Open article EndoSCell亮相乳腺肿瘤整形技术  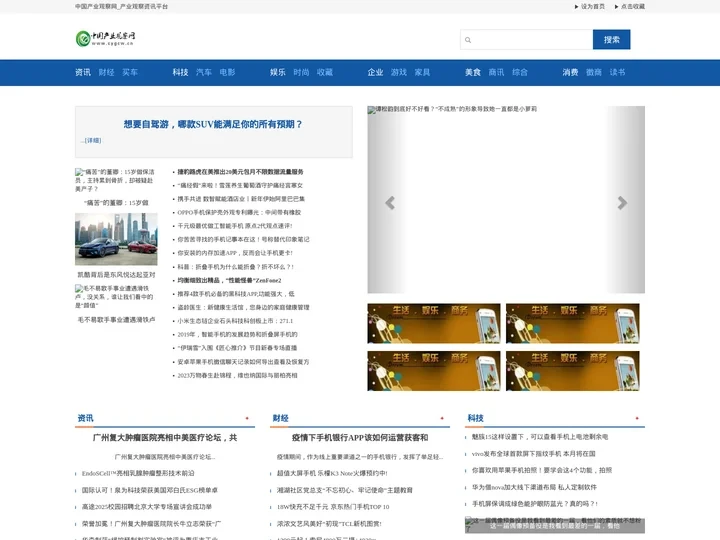[138, 473]
